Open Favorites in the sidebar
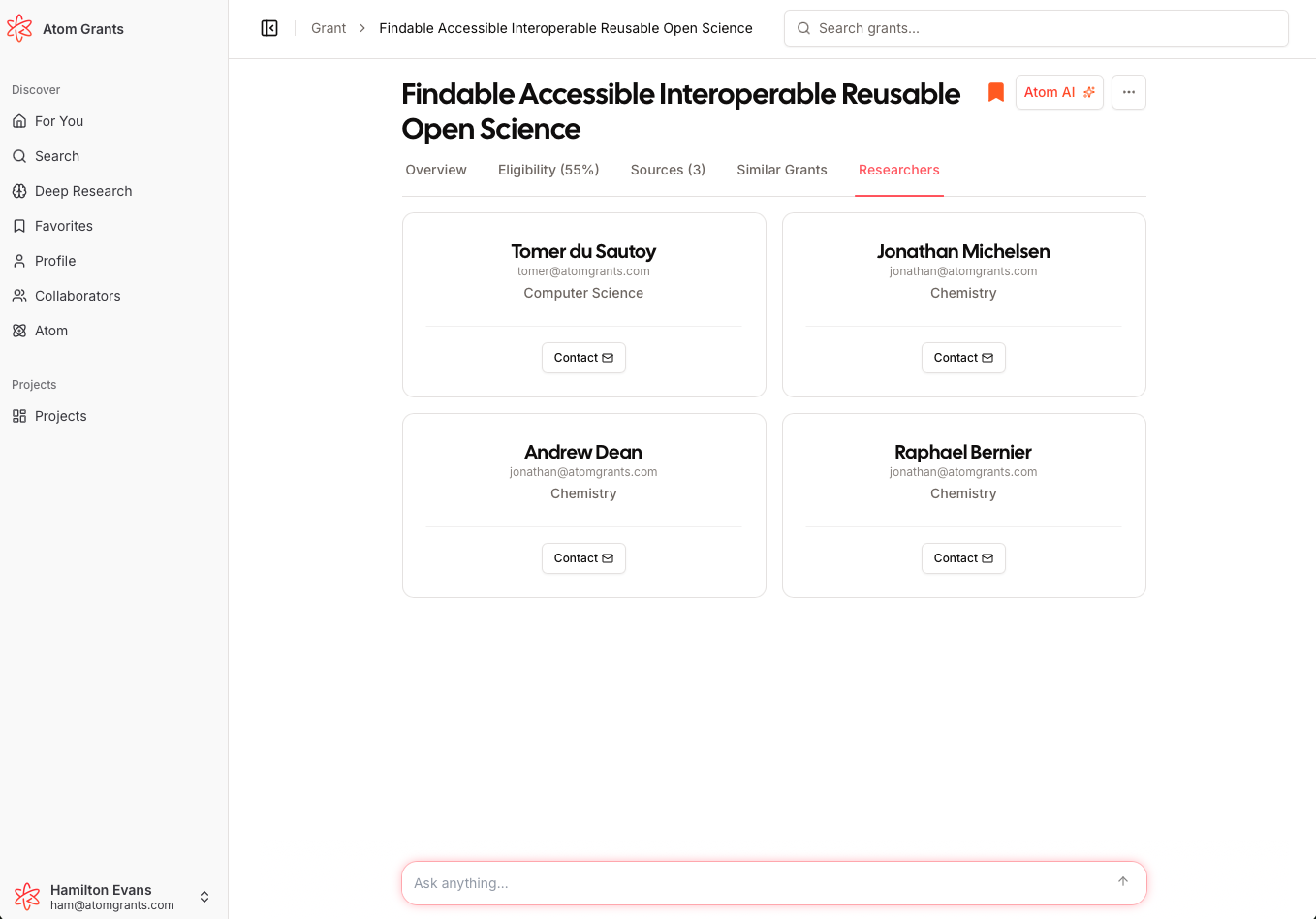 coord(64,226)
